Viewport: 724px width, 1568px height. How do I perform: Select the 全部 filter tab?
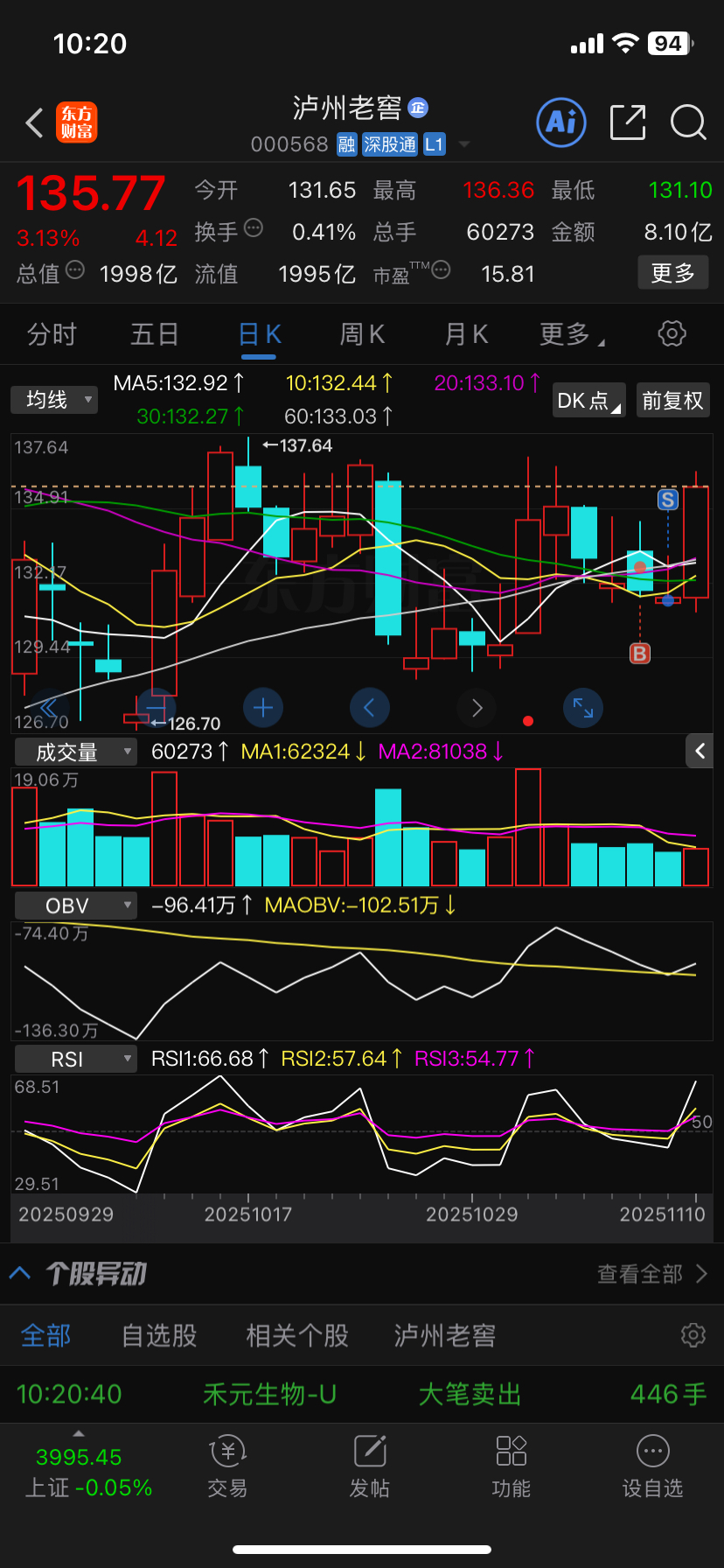coord(46,1335)
